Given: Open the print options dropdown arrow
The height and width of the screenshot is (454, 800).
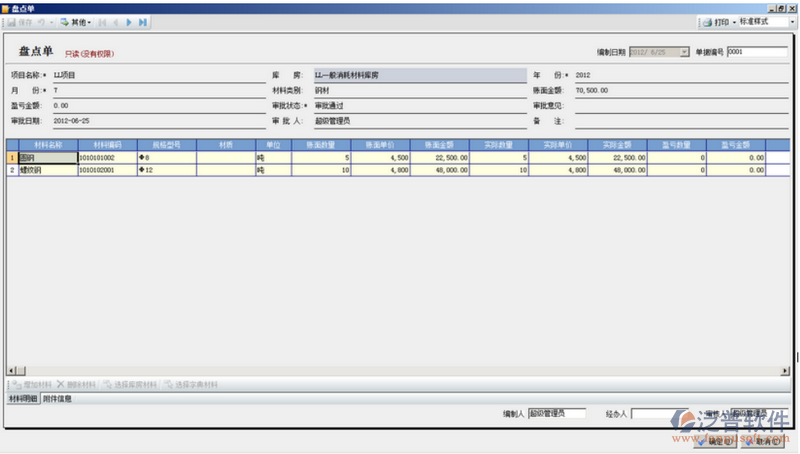Looking at the screenshot, I should 733,21.
